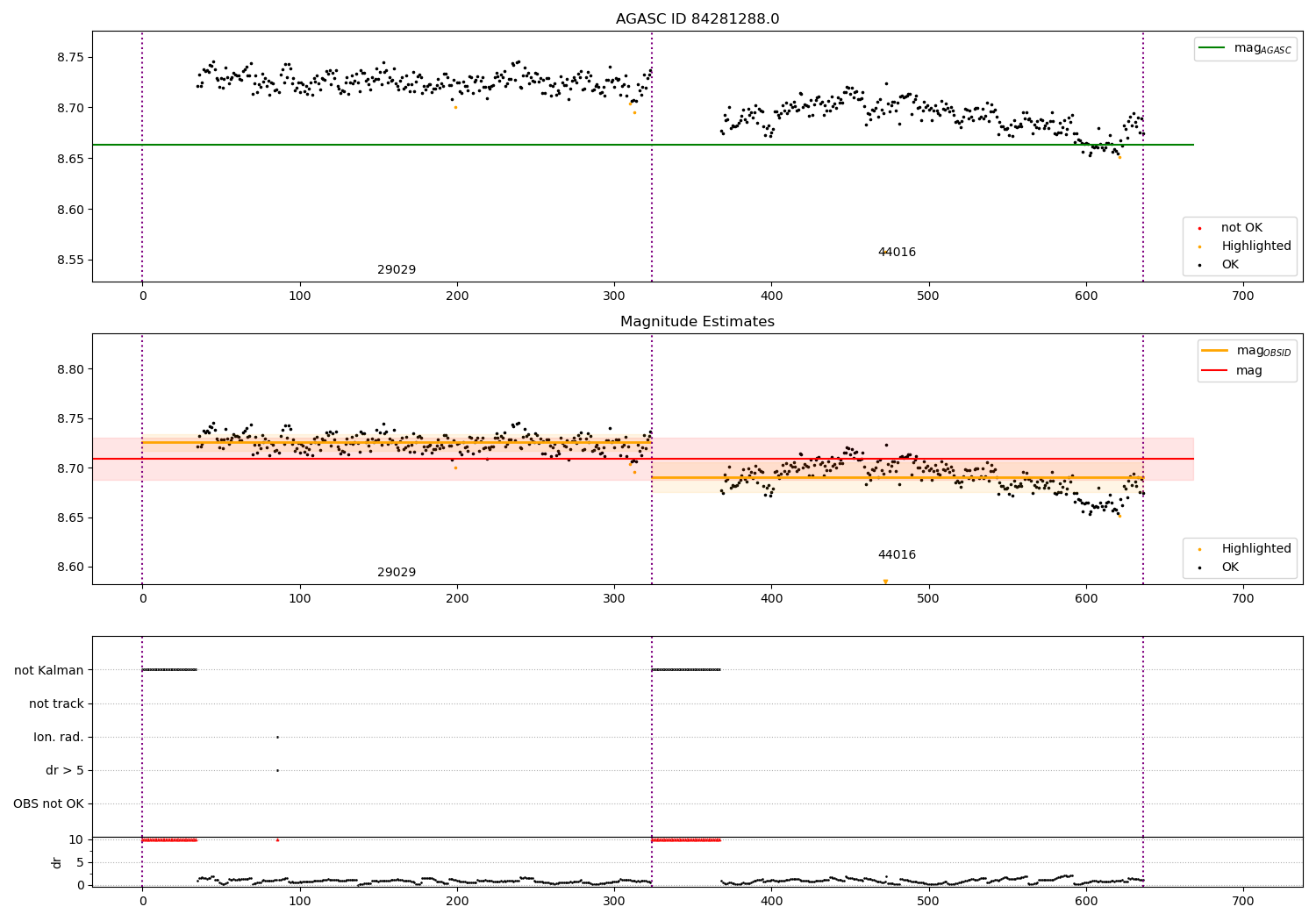
Task: Click the red line sample in mag legend
Action: pyautogui.click(x=1215, y=371)
